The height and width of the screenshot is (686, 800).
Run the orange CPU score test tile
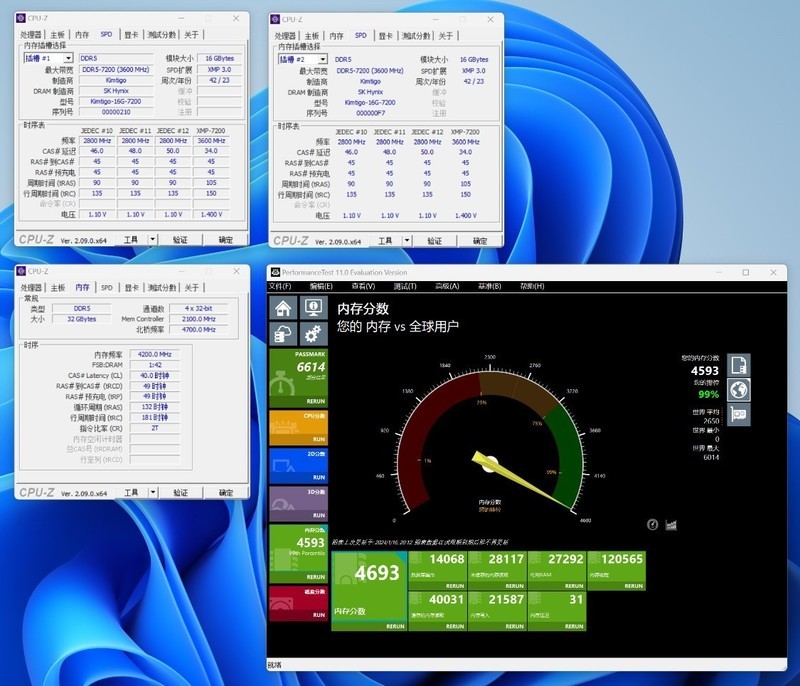pos(297,422)
